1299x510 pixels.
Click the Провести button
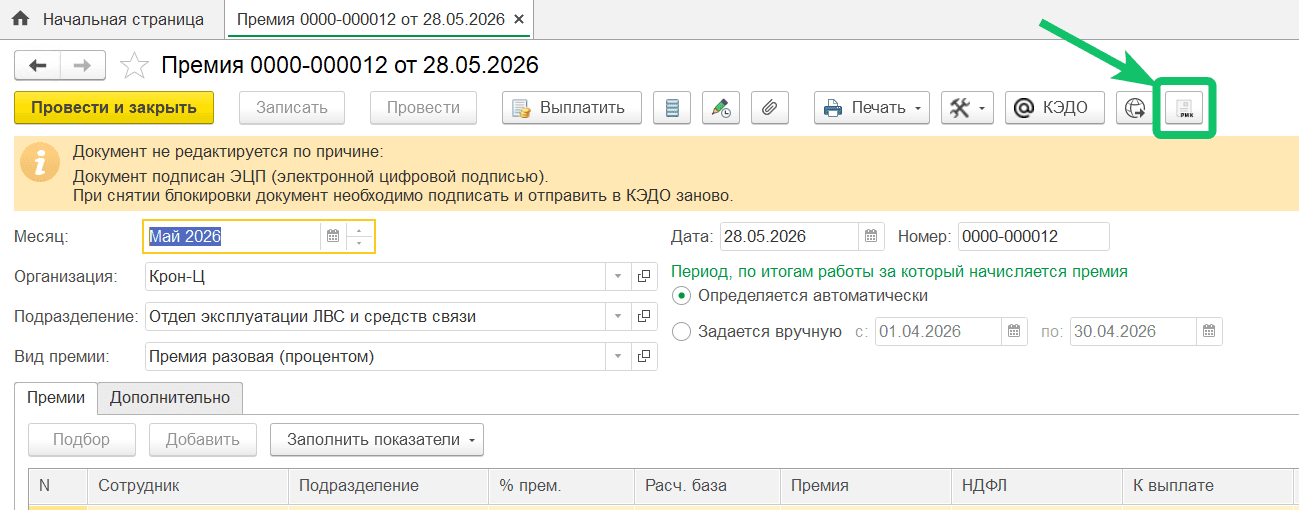point(423,108)
